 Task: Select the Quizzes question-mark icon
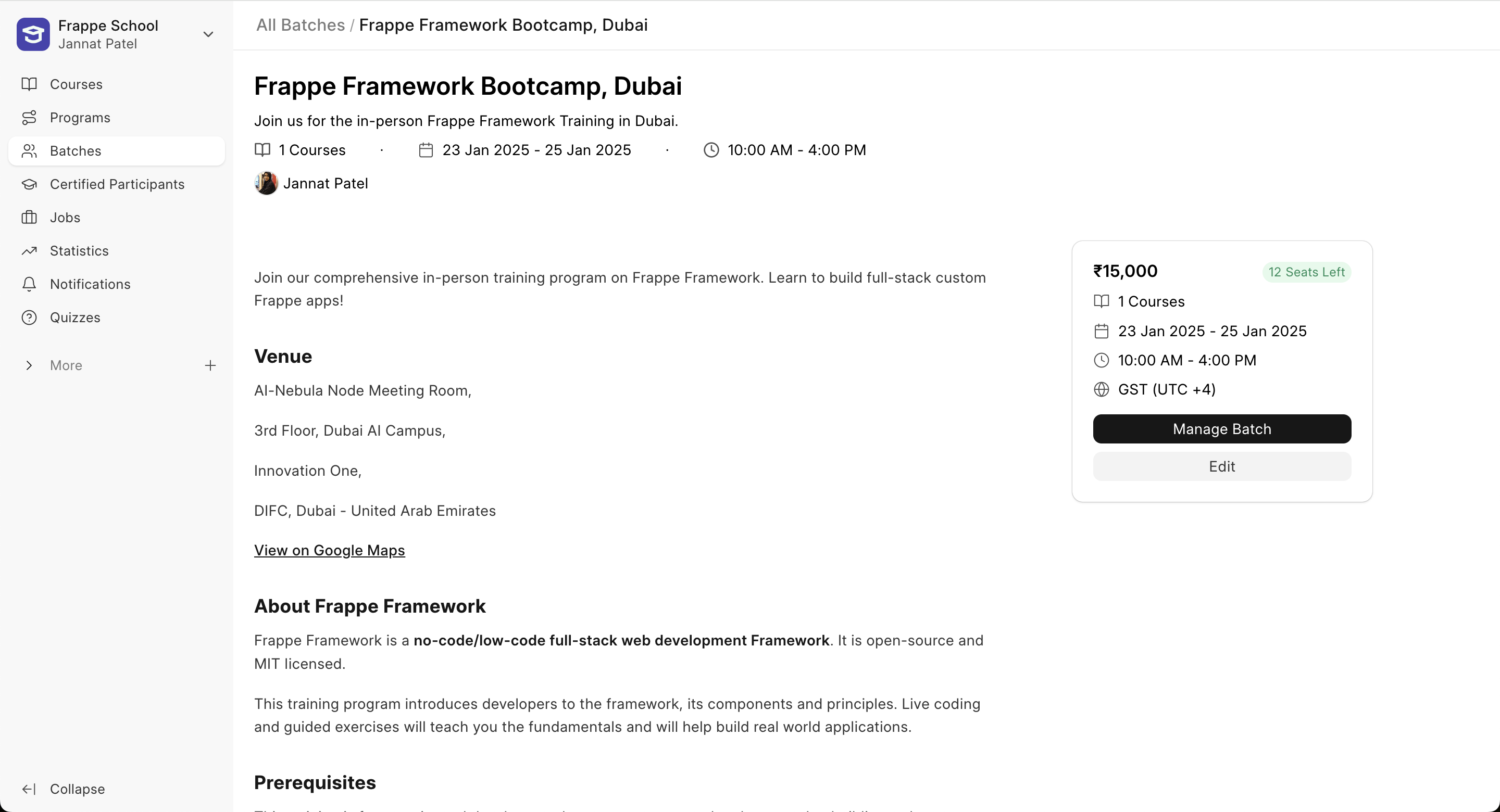[29, 318]
